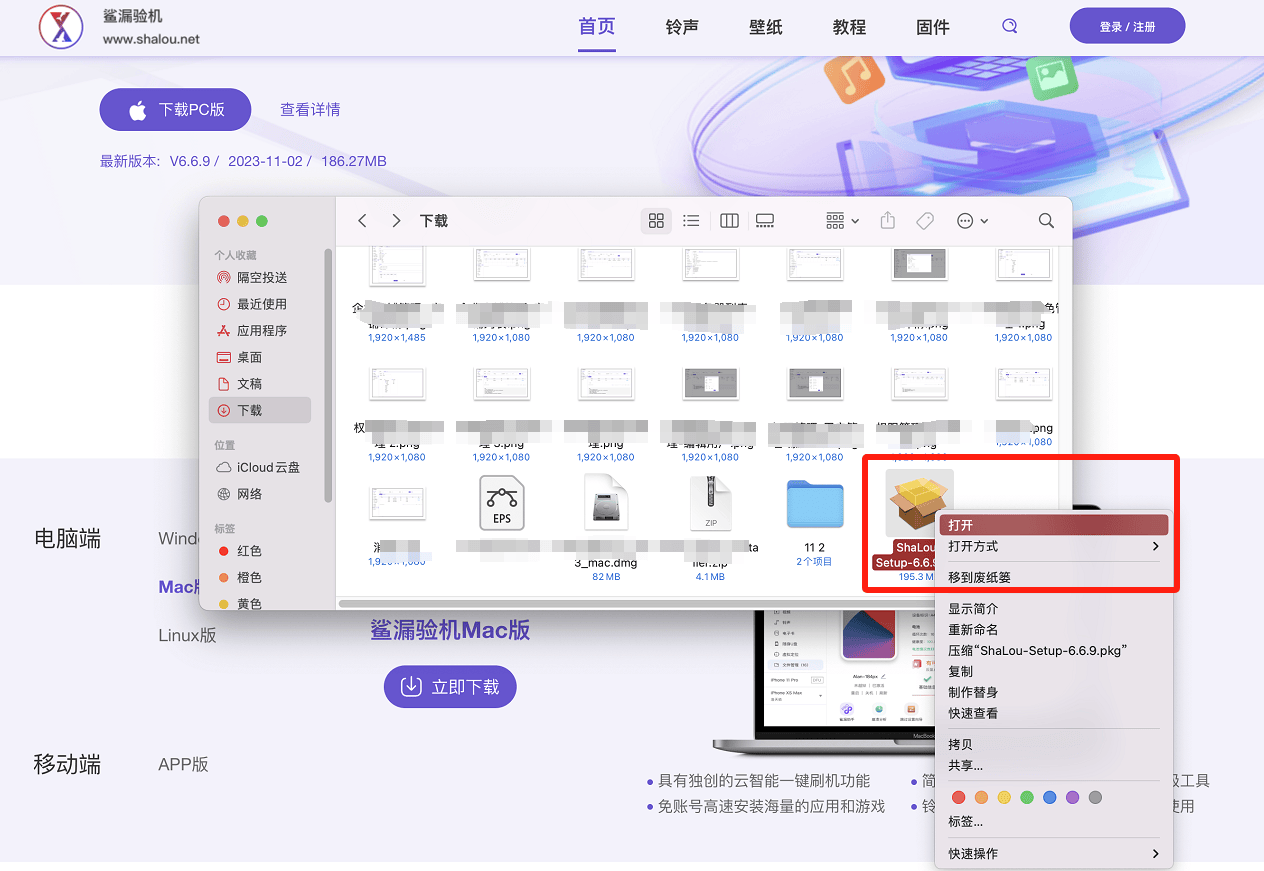The height and width of the screenshot is (871, 1264).
Task: Expand the 打开方式 submenu
Action: 1053,546
